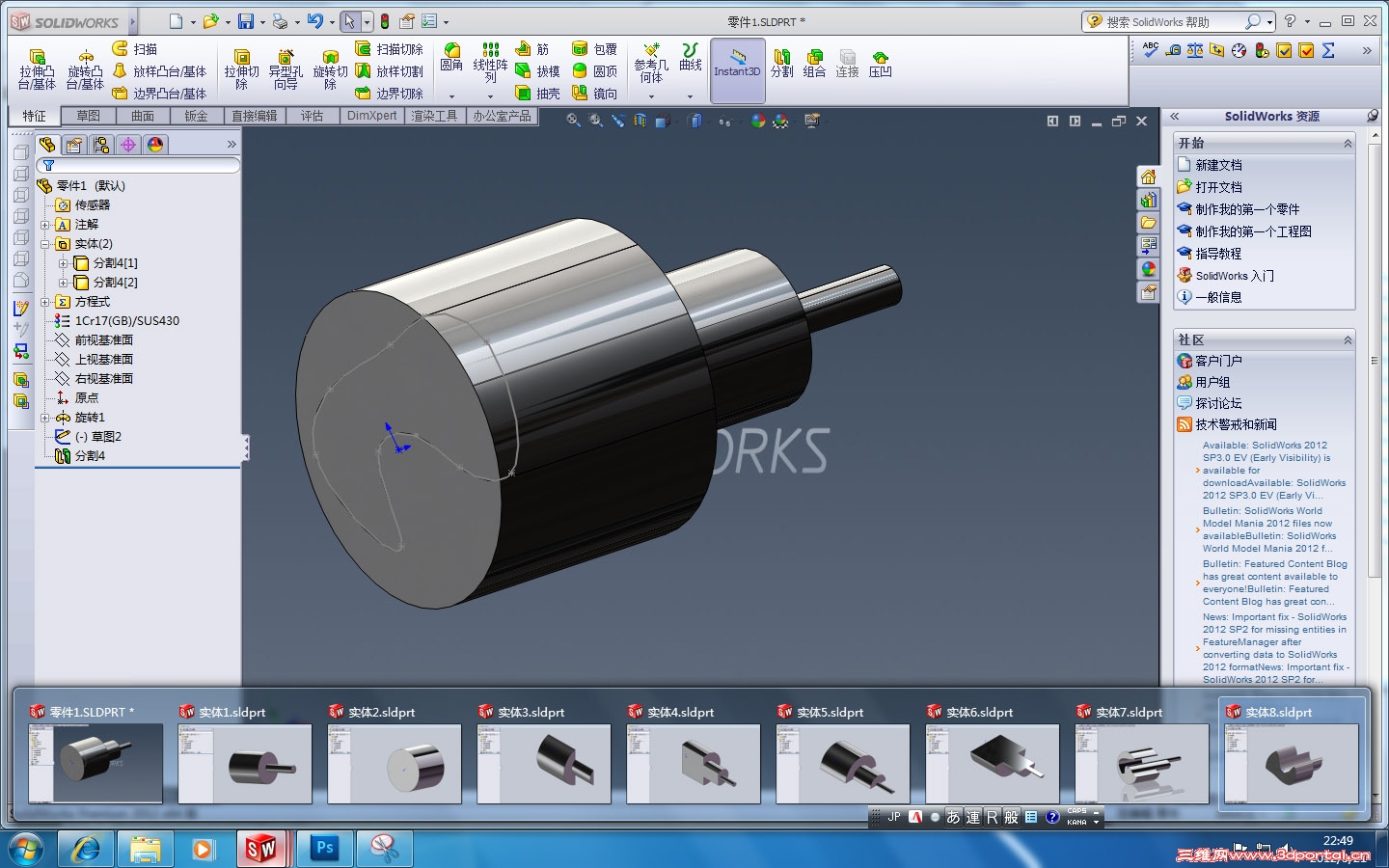Open the 参考几何体 dropdown arrow

click(651, 96)
